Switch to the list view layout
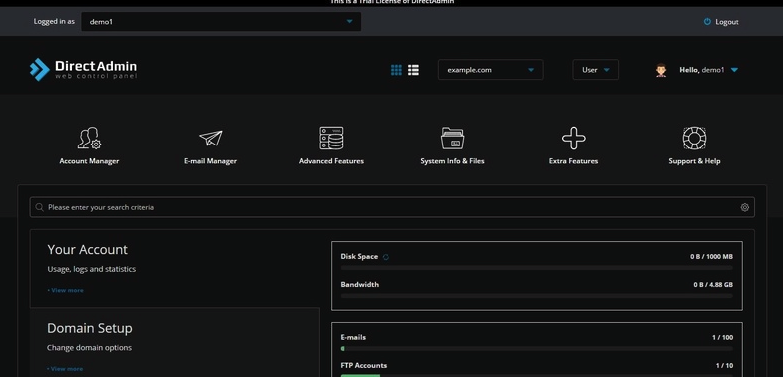Screen dimensions: 783x377 click(413, 70)
